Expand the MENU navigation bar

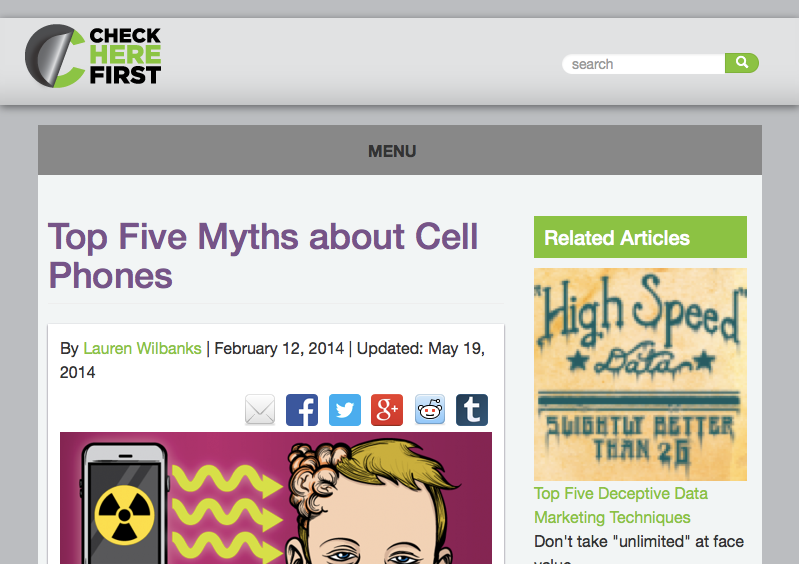(x=392, y=151)
